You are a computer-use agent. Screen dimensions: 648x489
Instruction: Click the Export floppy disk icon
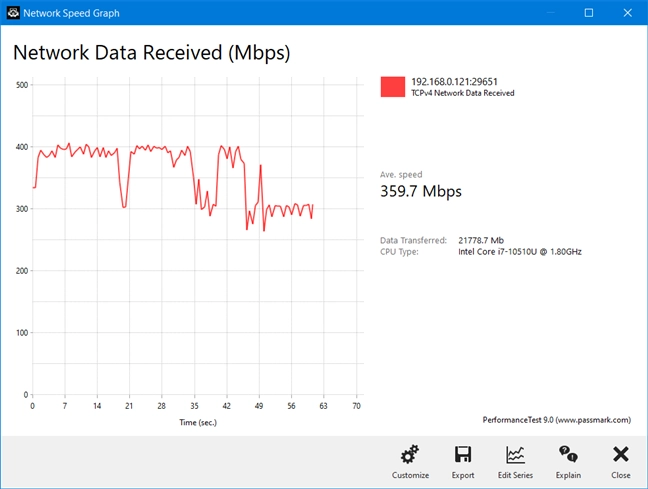pyautogui.click(x=463, y=454)
